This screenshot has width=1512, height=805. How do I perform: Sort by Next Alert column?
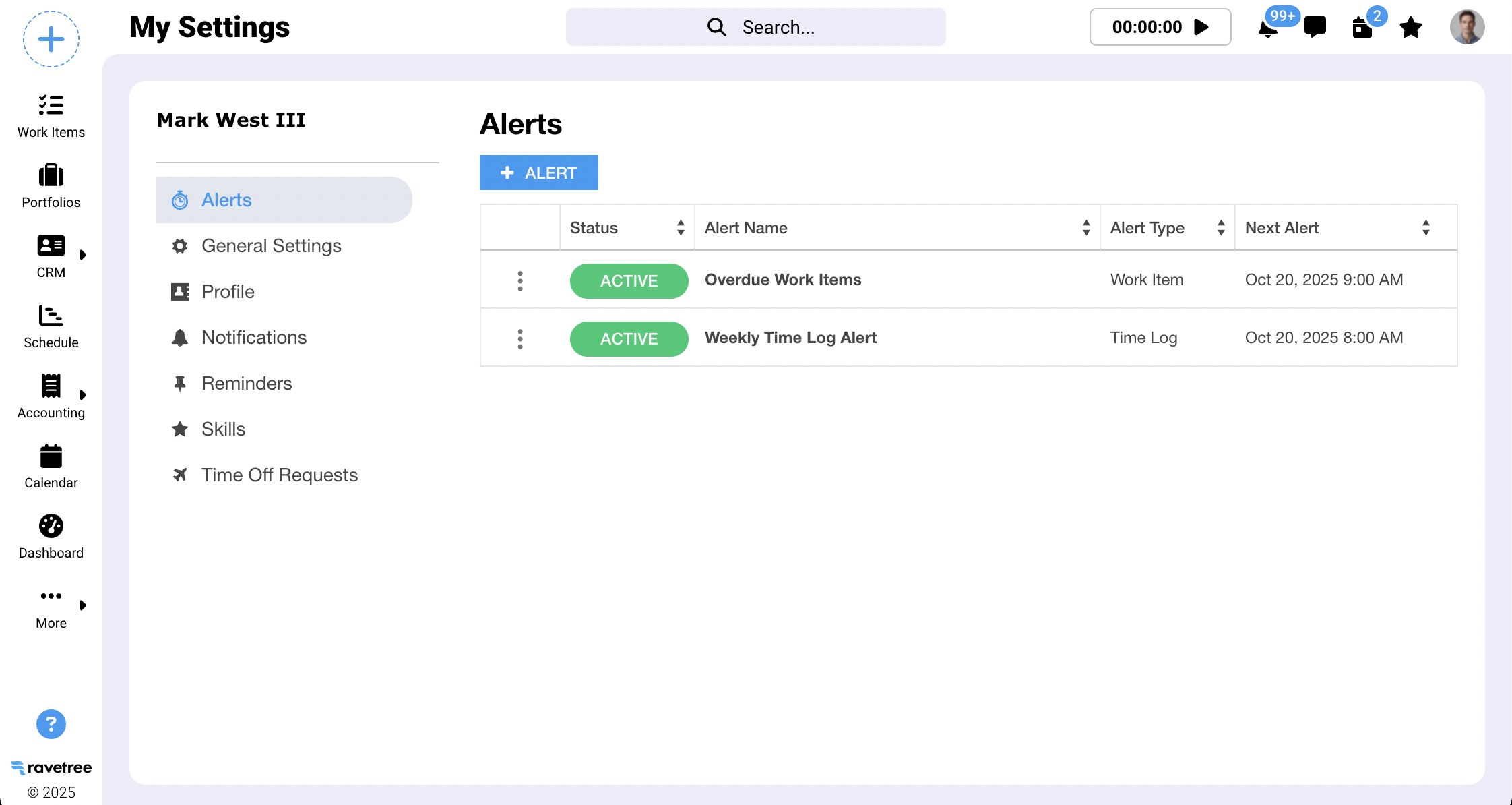pos(1426,228)
